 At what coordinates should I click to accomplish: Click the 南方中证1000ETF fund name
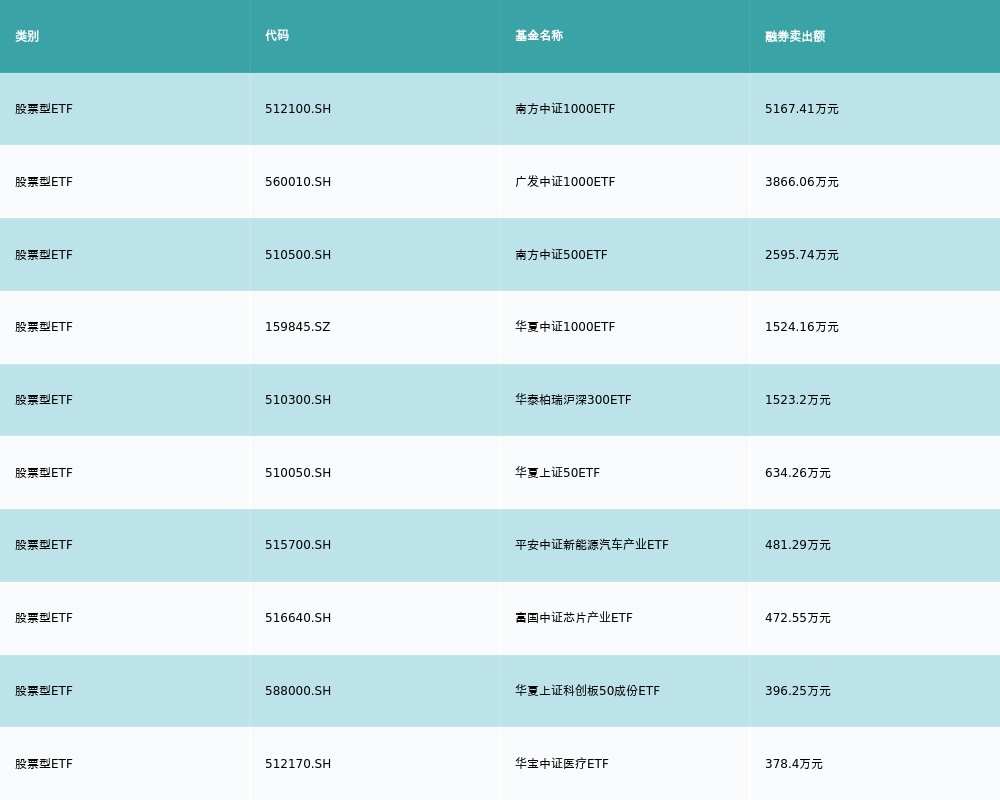(x=565, y=109)
